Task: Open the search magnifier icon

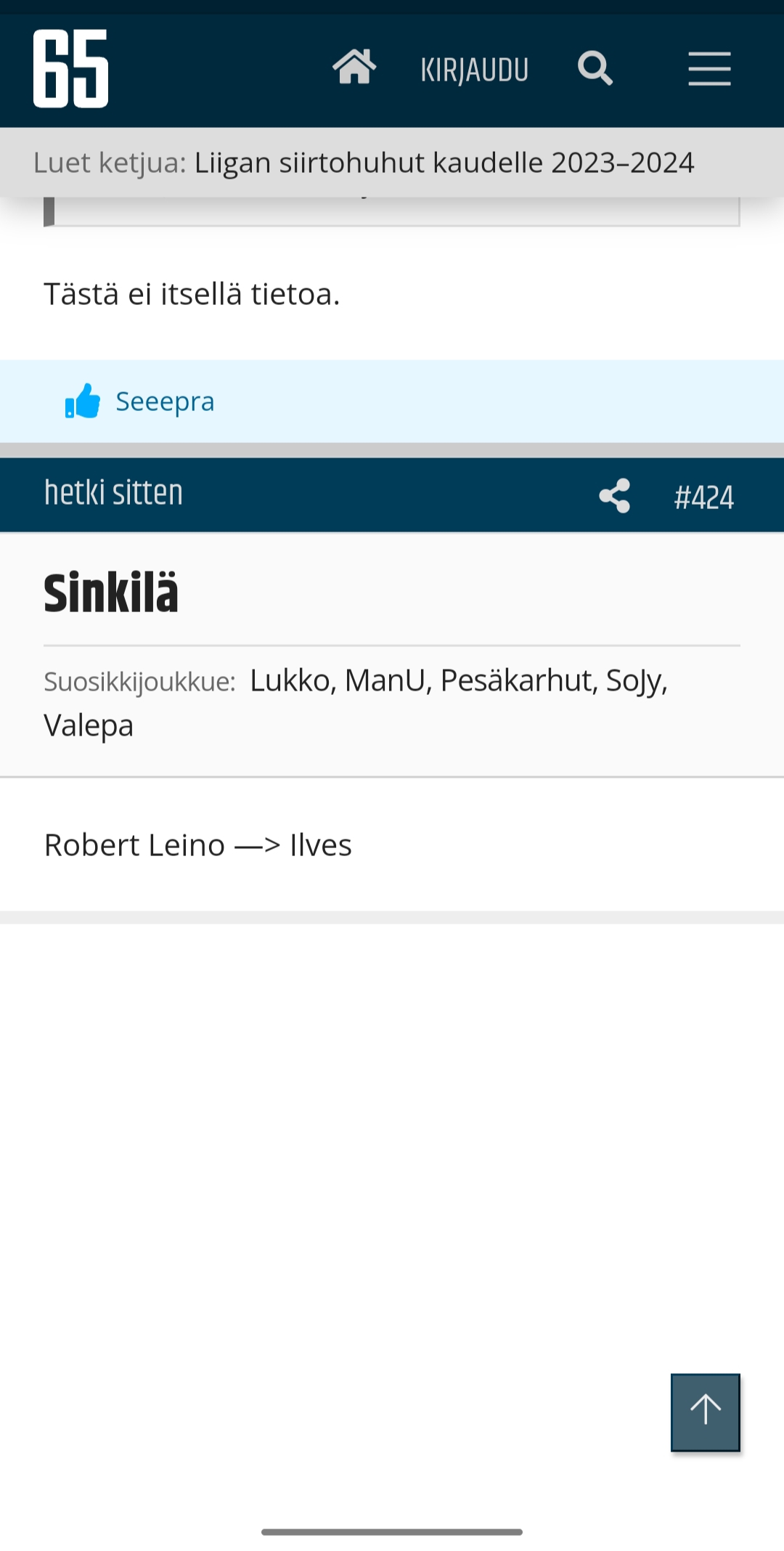Action: click(595, 69)
